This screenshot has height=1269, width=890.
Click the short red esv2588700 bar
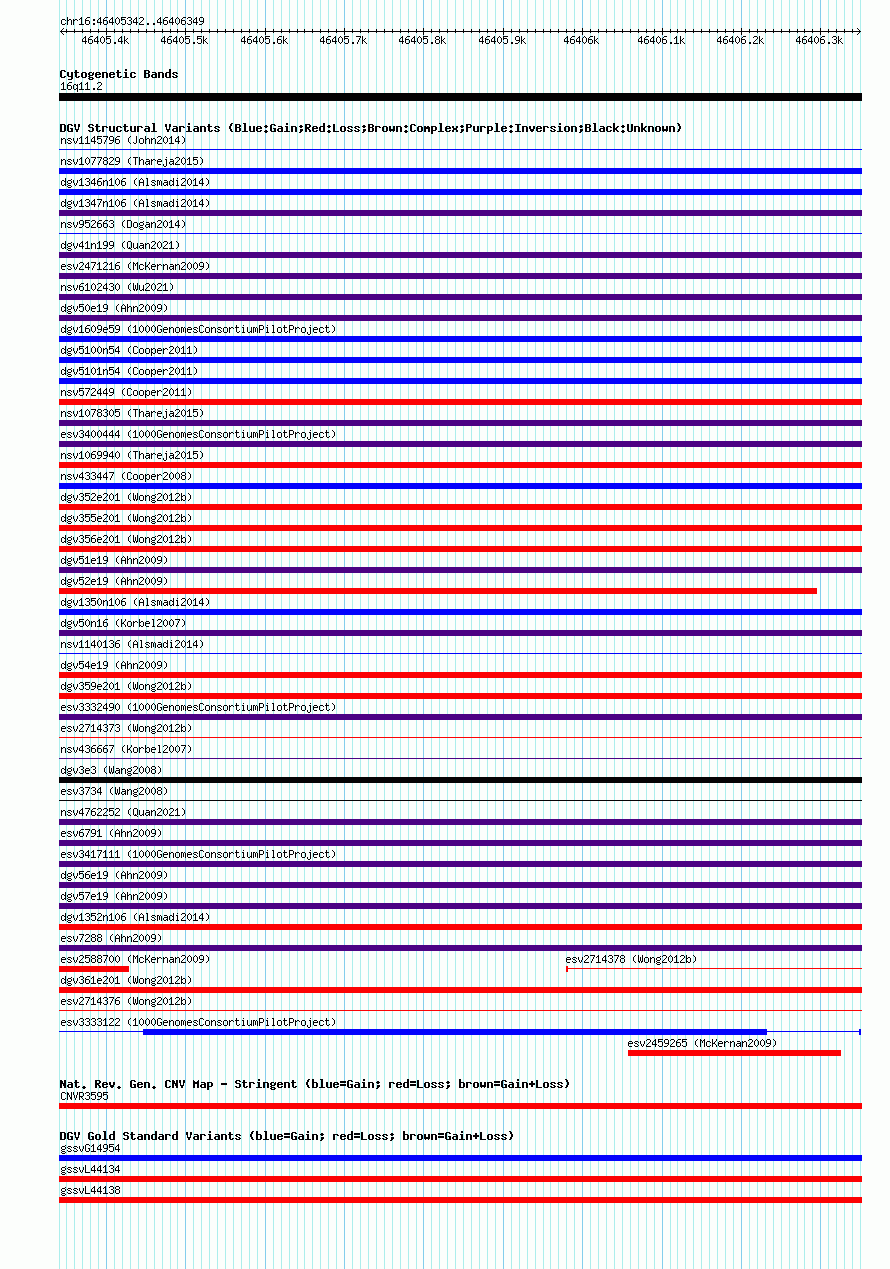pos(94,969)
